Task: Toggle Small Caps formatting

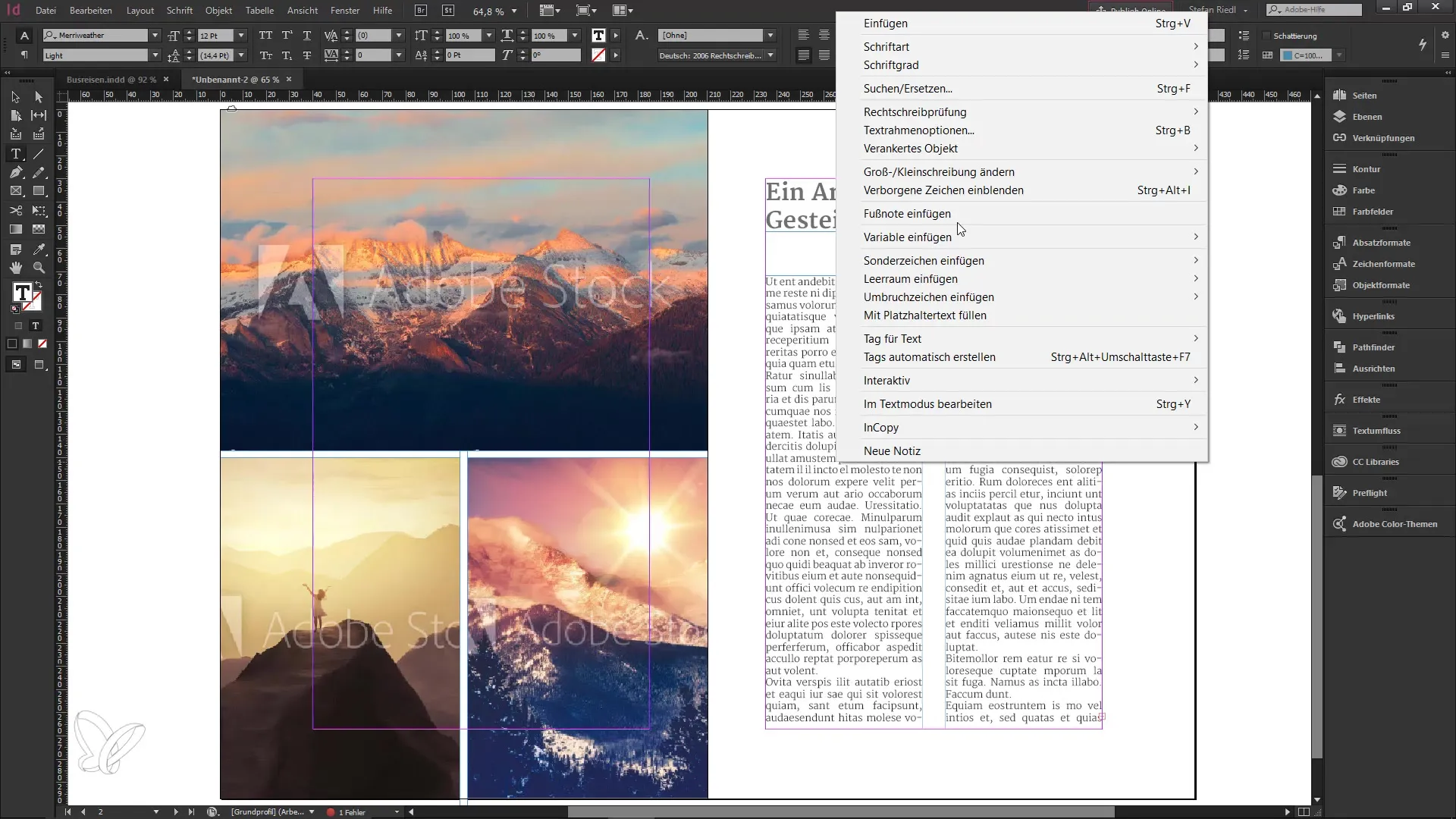Action: pyautogui.click(x=265, y=55)
